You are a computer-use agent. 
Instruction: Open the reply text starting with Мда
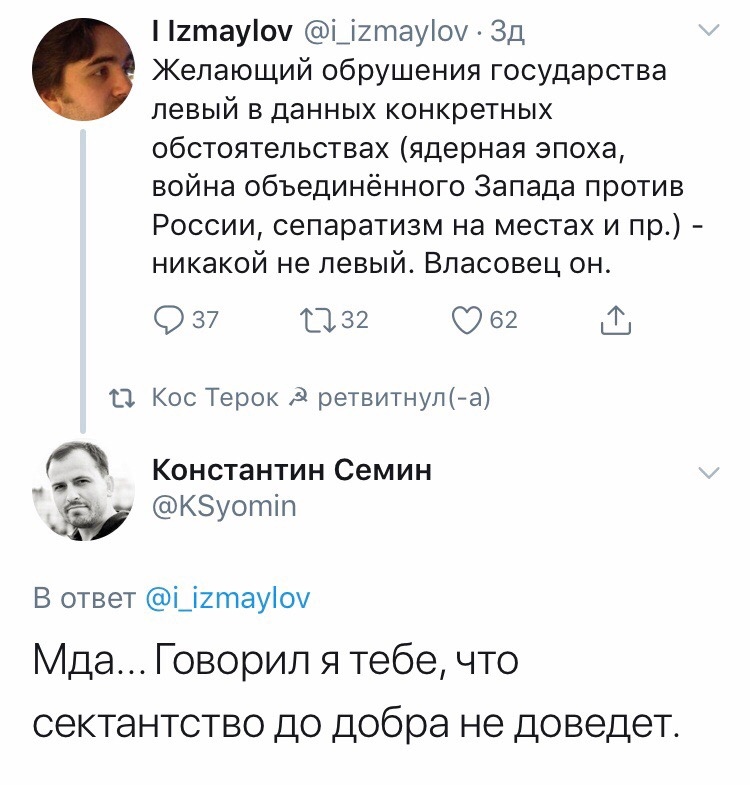pos(356,692)
